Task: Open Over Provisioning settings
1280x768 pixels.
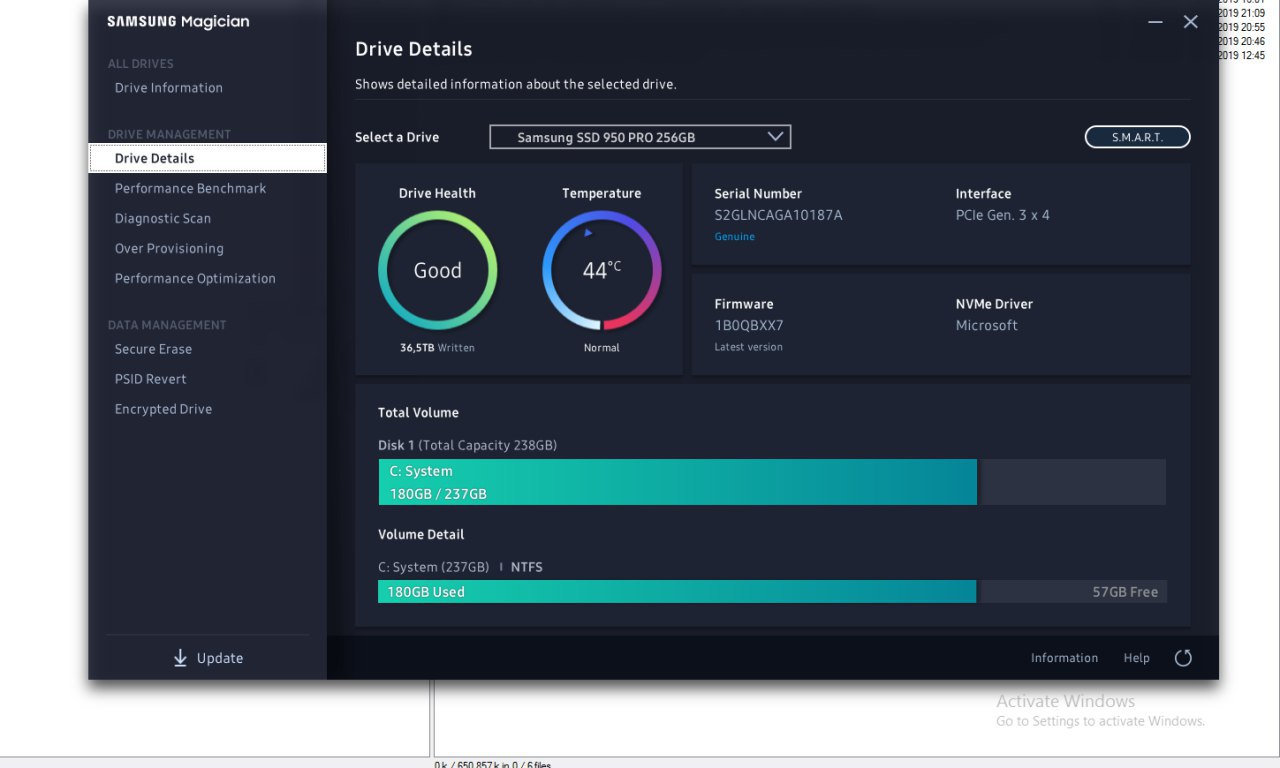Action: pos(169,248)
